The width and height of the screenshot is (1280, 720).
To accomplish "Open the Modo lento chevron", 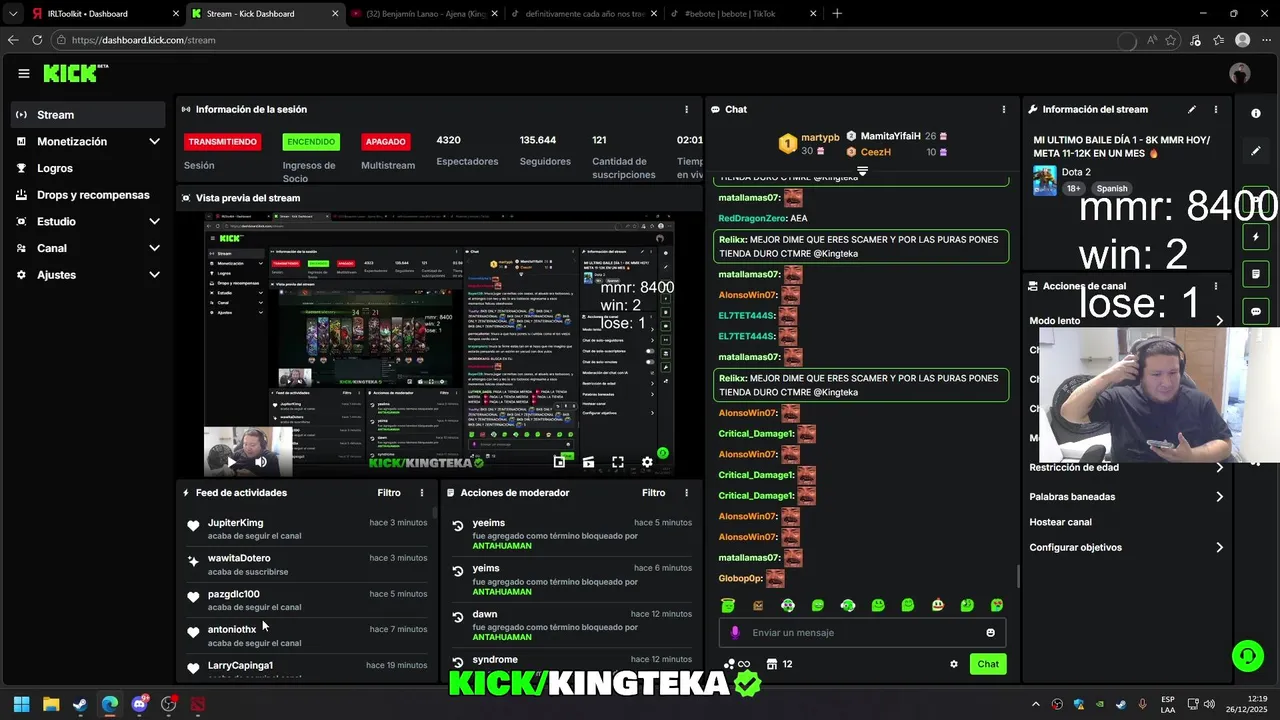I will [x=1219, y=321].
